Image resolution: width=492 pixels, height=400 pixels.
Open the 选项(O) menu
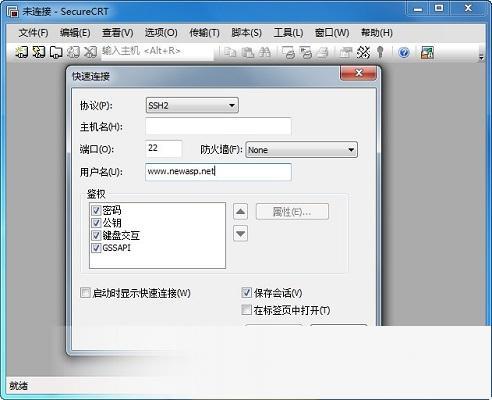[x=161, y=33]
